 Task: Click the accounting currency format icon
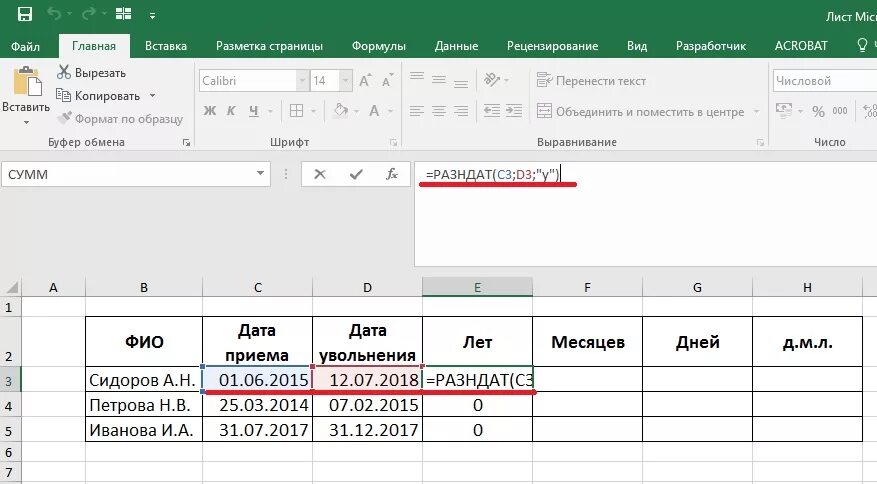784,110
